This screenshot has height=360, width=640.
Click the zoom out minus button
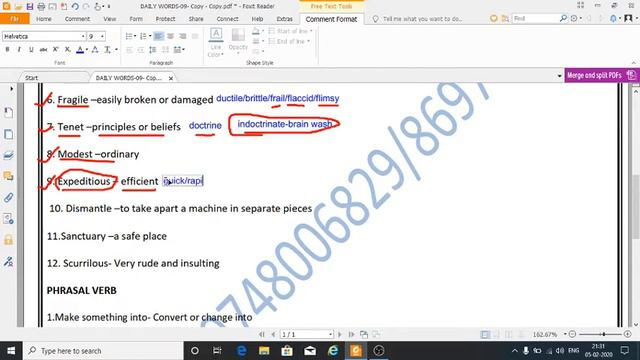(572, 334)
